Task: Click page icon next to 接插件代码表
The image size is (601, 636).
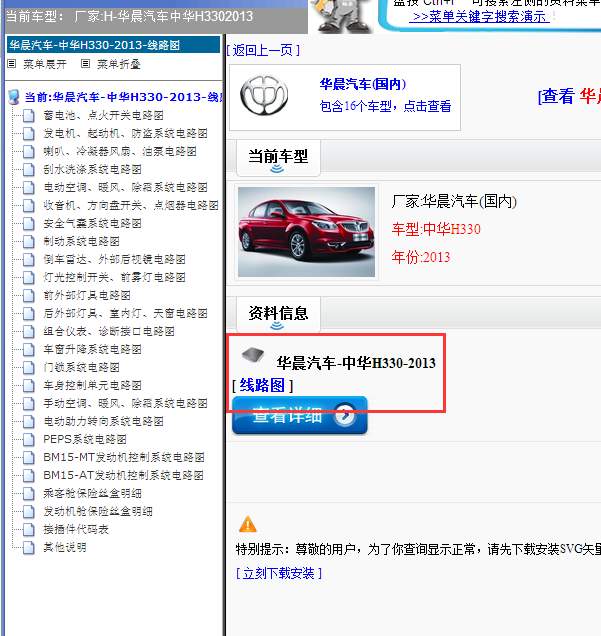Action: coord(28,529)
